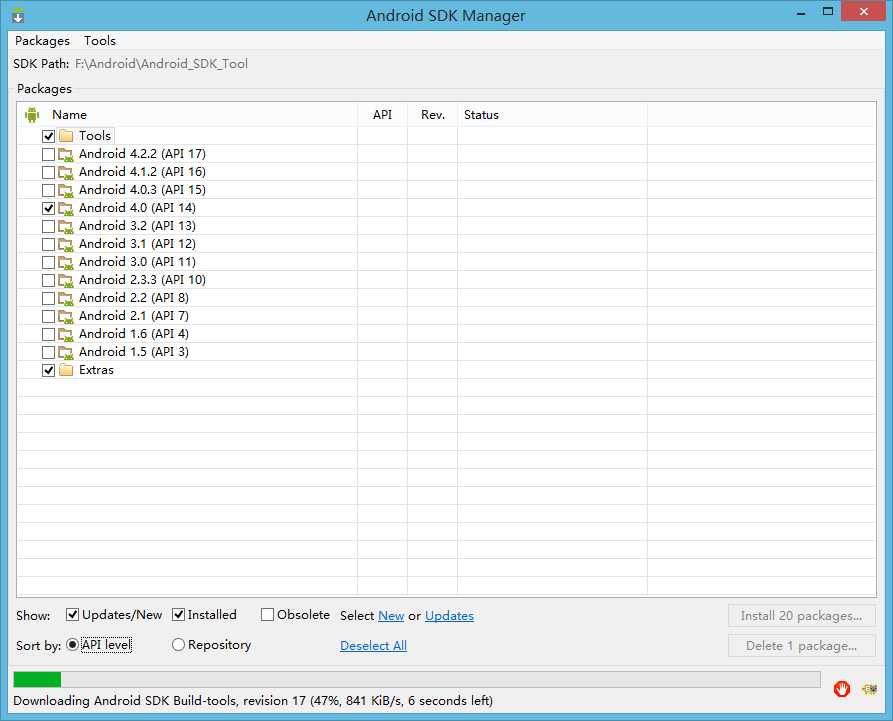Click the Android 1.6 (API 4) platform icon
This screenshot has height=721, width=893.
66,334
